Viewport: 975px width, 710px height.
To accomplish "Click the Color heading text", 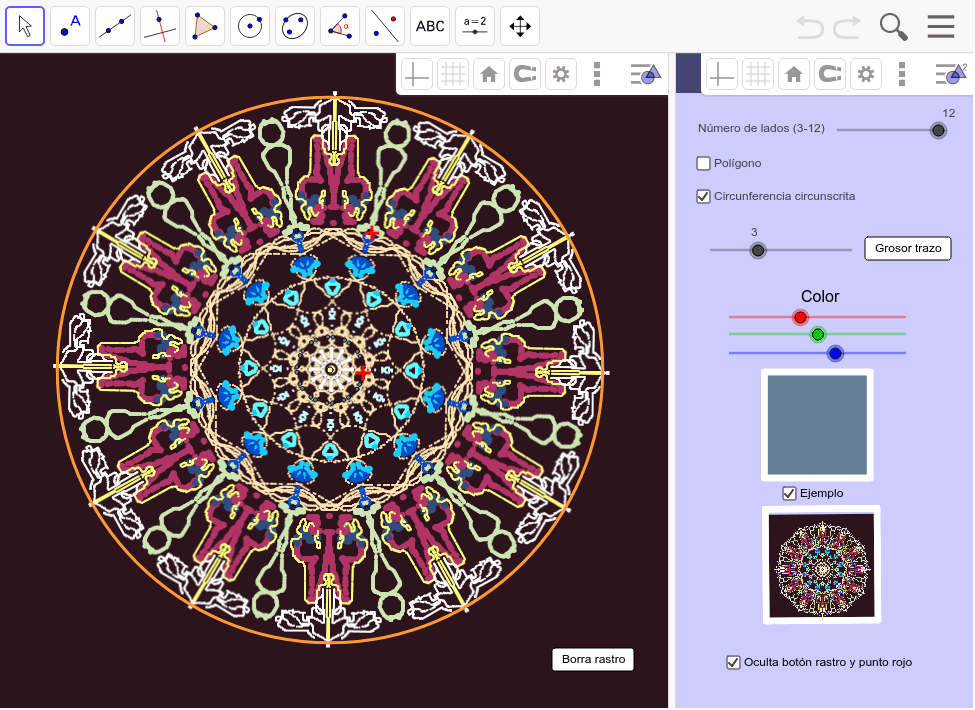I will pos(820,297).
